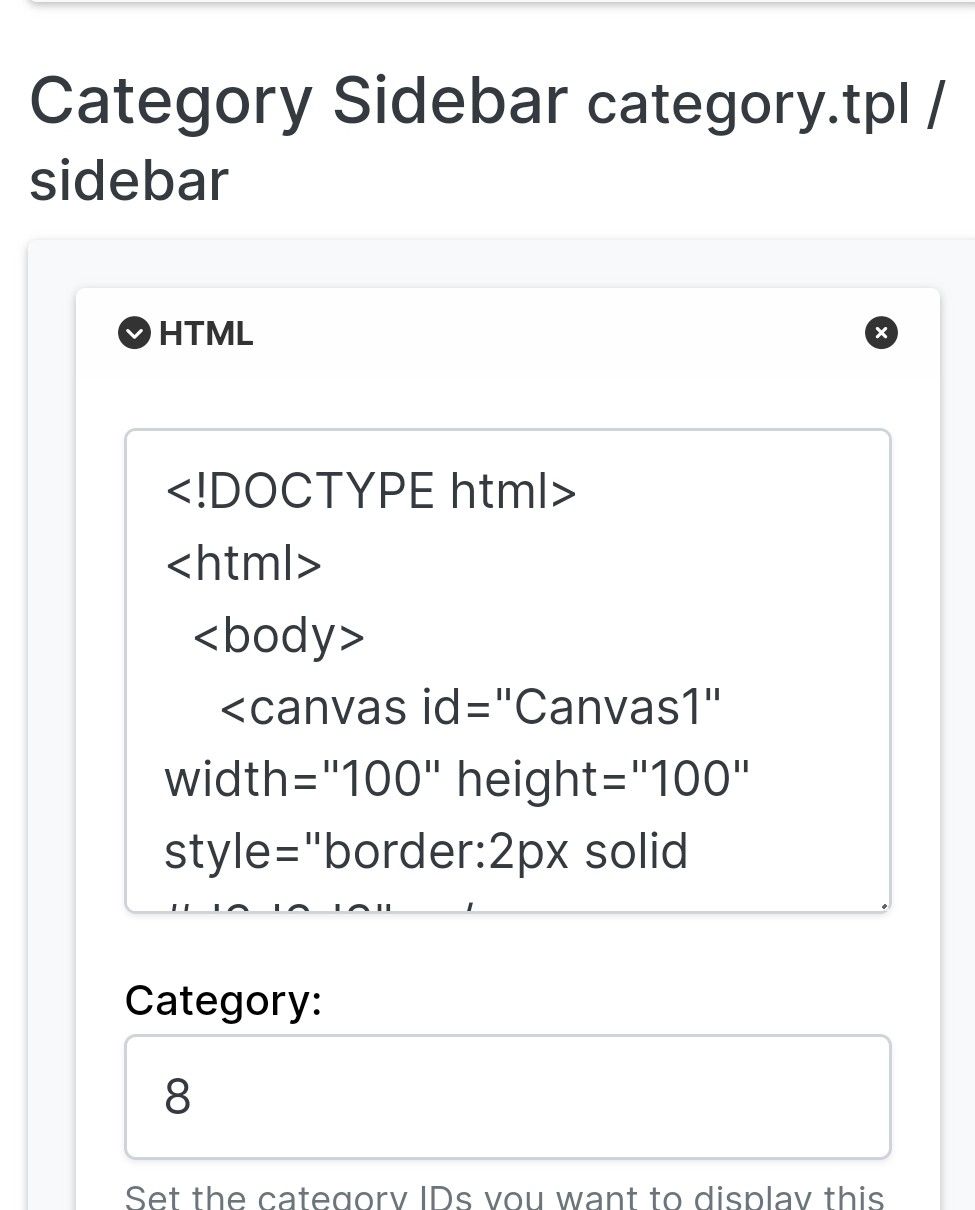This screenshot has width=975, height=1210.
Task: Click the value 8 in Category field
Action: (x=178, y=1097)
